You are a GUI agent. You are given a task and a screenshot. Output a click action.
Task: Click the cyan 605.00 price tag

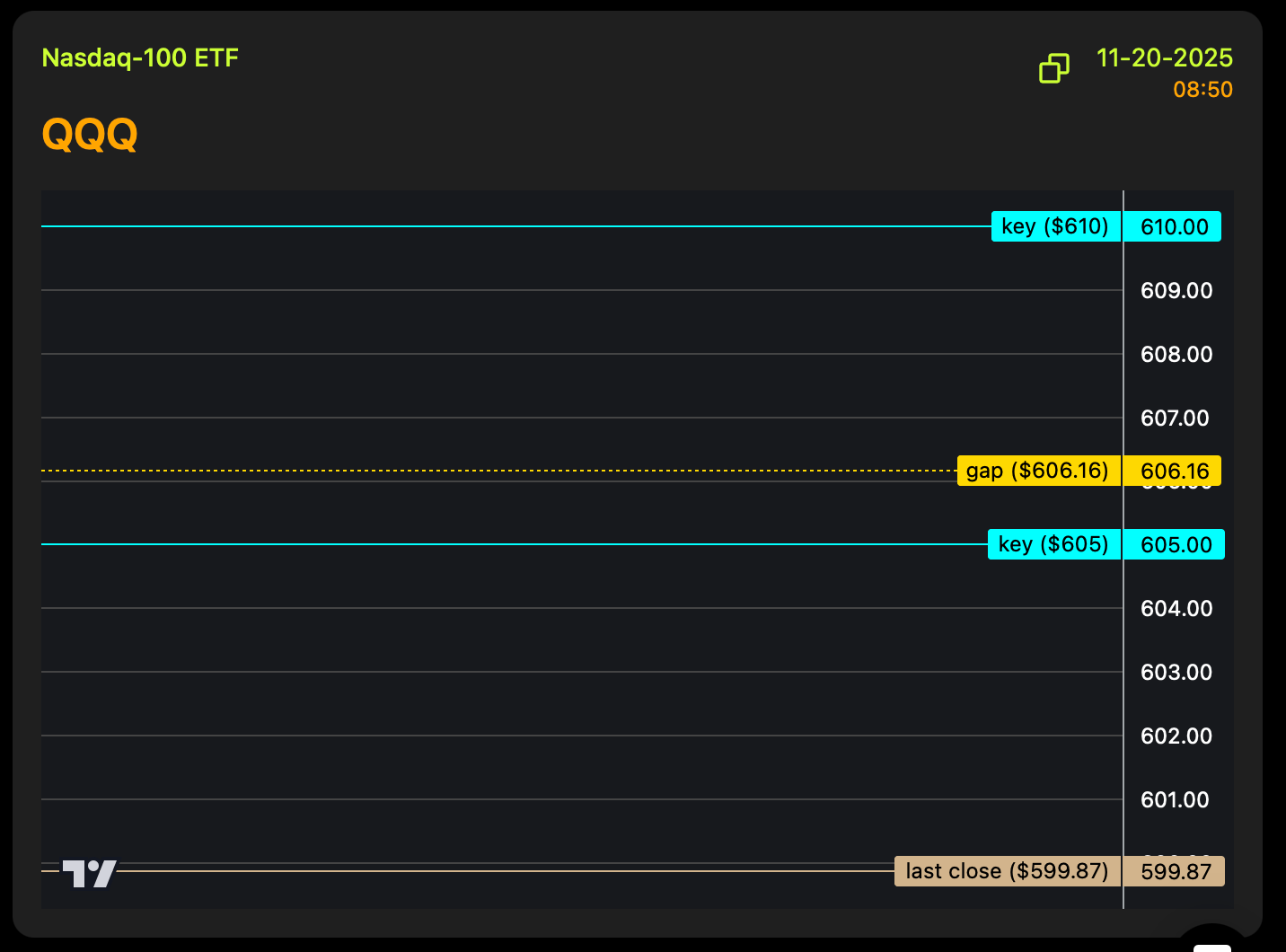(1175, 545)
